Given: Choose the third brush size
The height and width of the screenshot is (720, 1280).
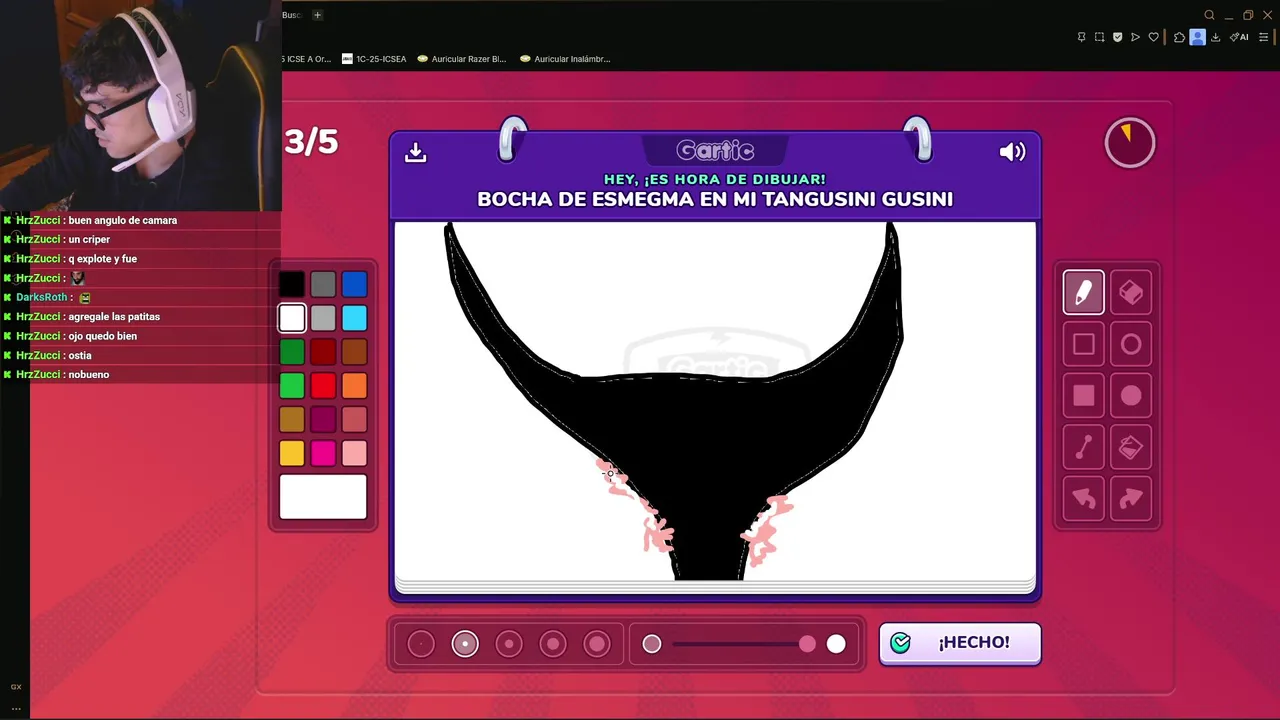Looking at the screenshot, I should [x=509, y=644].
